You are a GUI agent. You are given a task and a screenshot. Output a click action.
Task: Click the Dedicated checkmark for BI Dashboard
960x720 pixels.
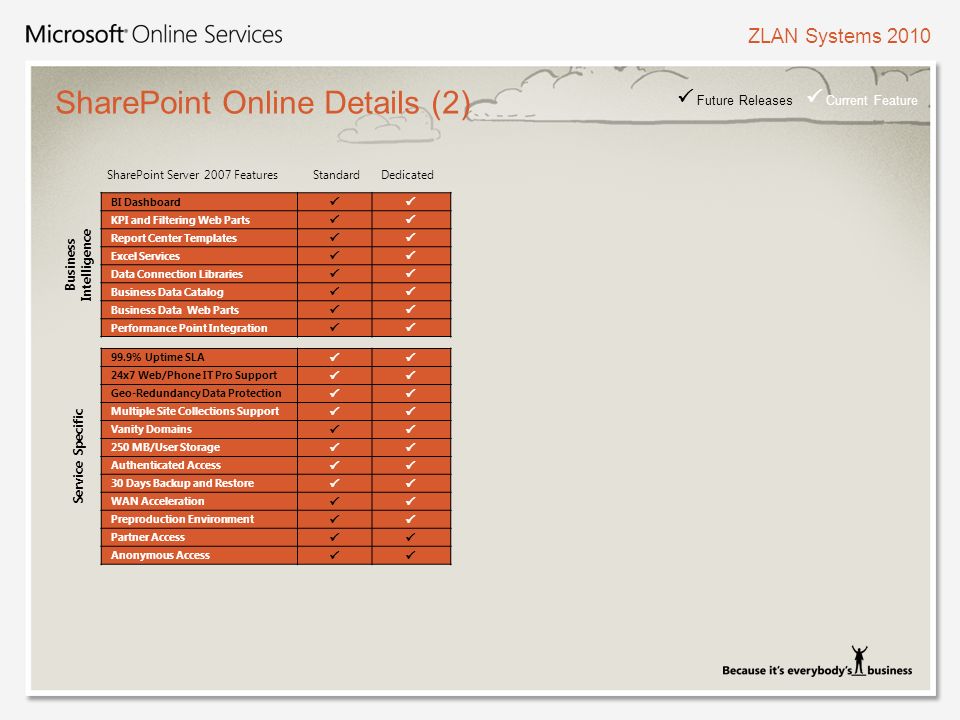pyautogui.click(x=410, y=201)
